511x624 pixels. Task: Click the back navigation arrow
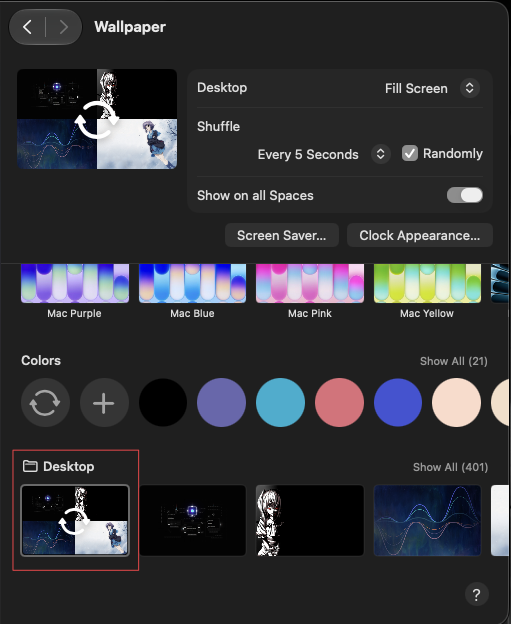[x=27, y=27]
